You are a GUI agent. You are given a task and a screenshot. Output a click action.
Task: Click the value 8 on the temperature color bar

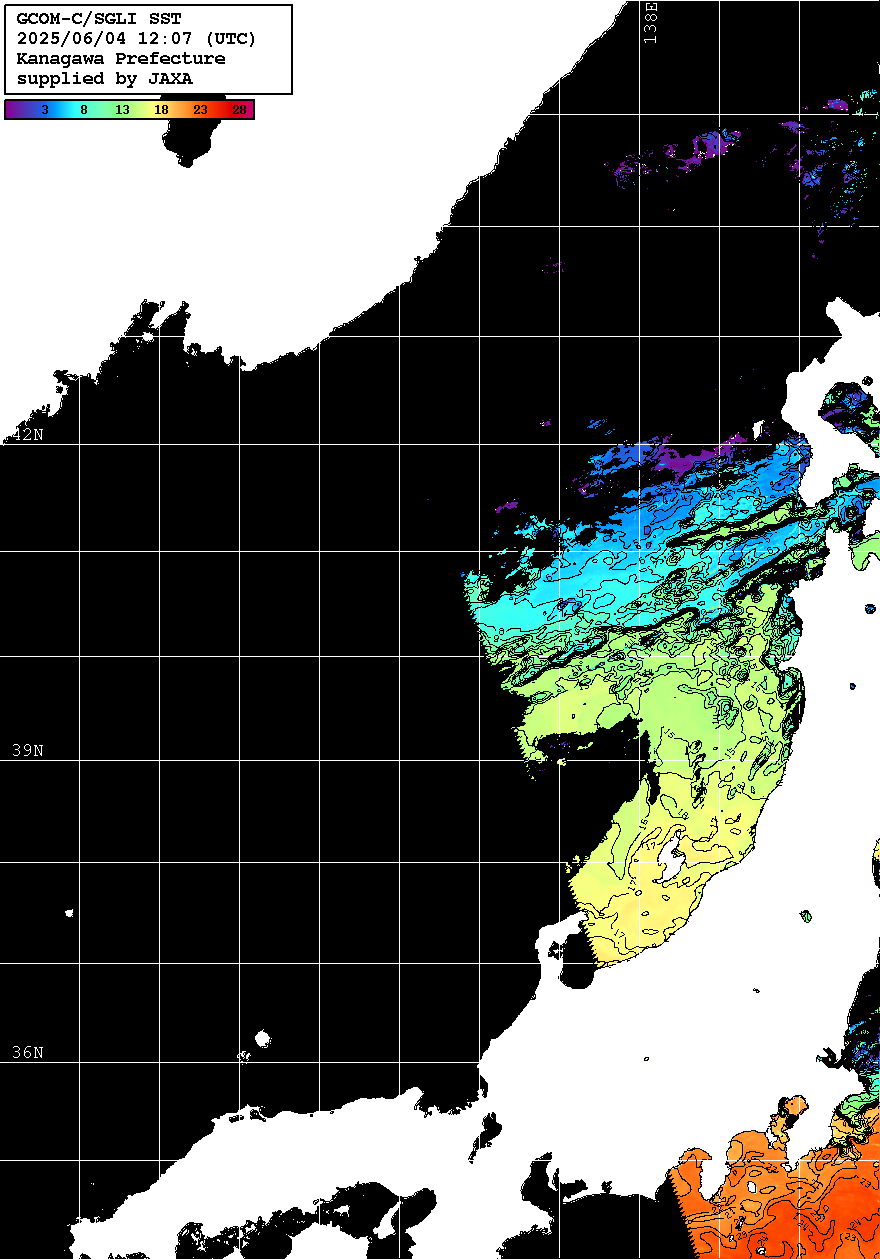(84, 110)
